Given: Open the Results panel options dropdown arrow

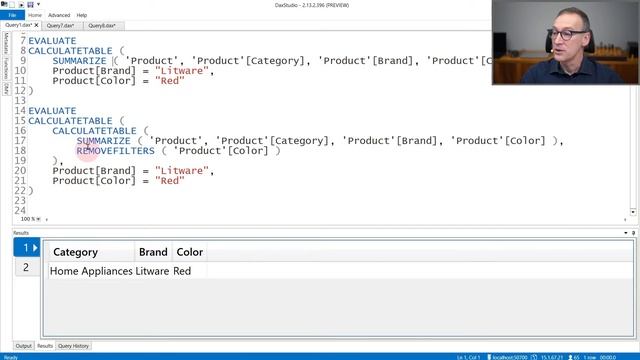Looking at the screenshot, I should pos(626,233).
